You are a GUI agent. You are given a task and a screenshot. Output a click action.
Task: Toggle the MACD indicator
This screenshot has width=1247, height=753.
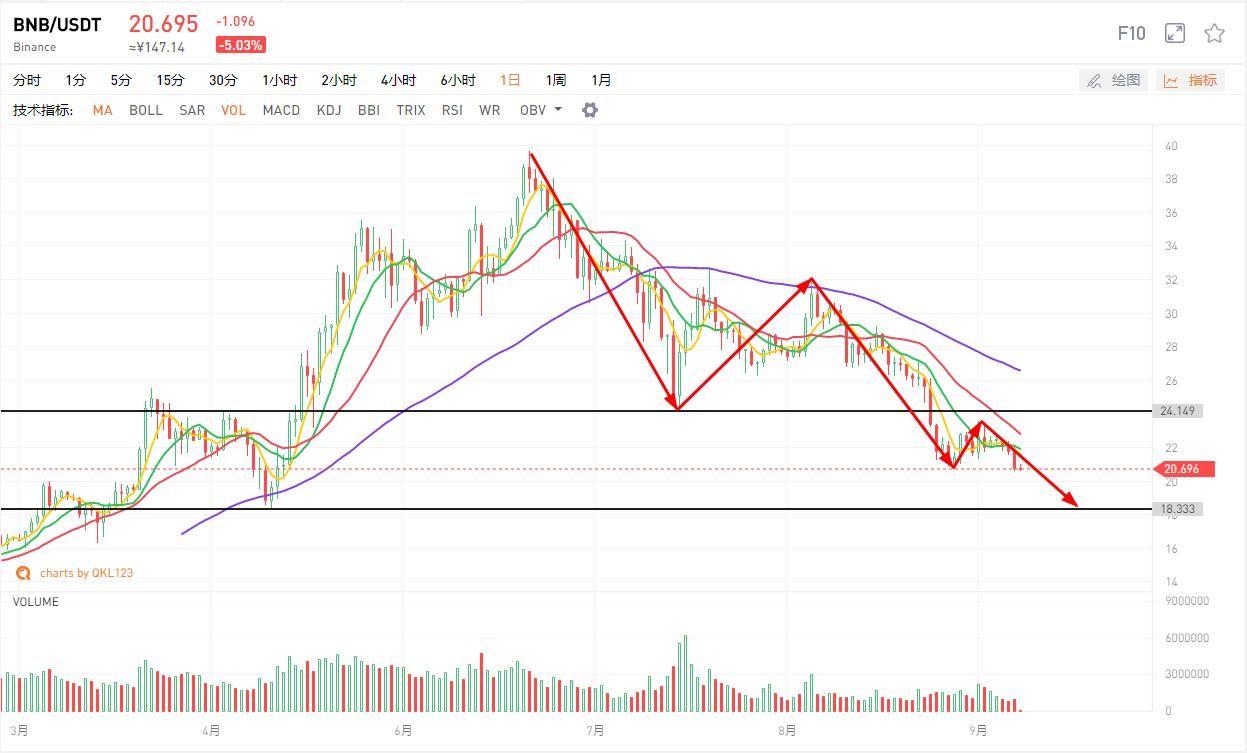click(281, 110)
